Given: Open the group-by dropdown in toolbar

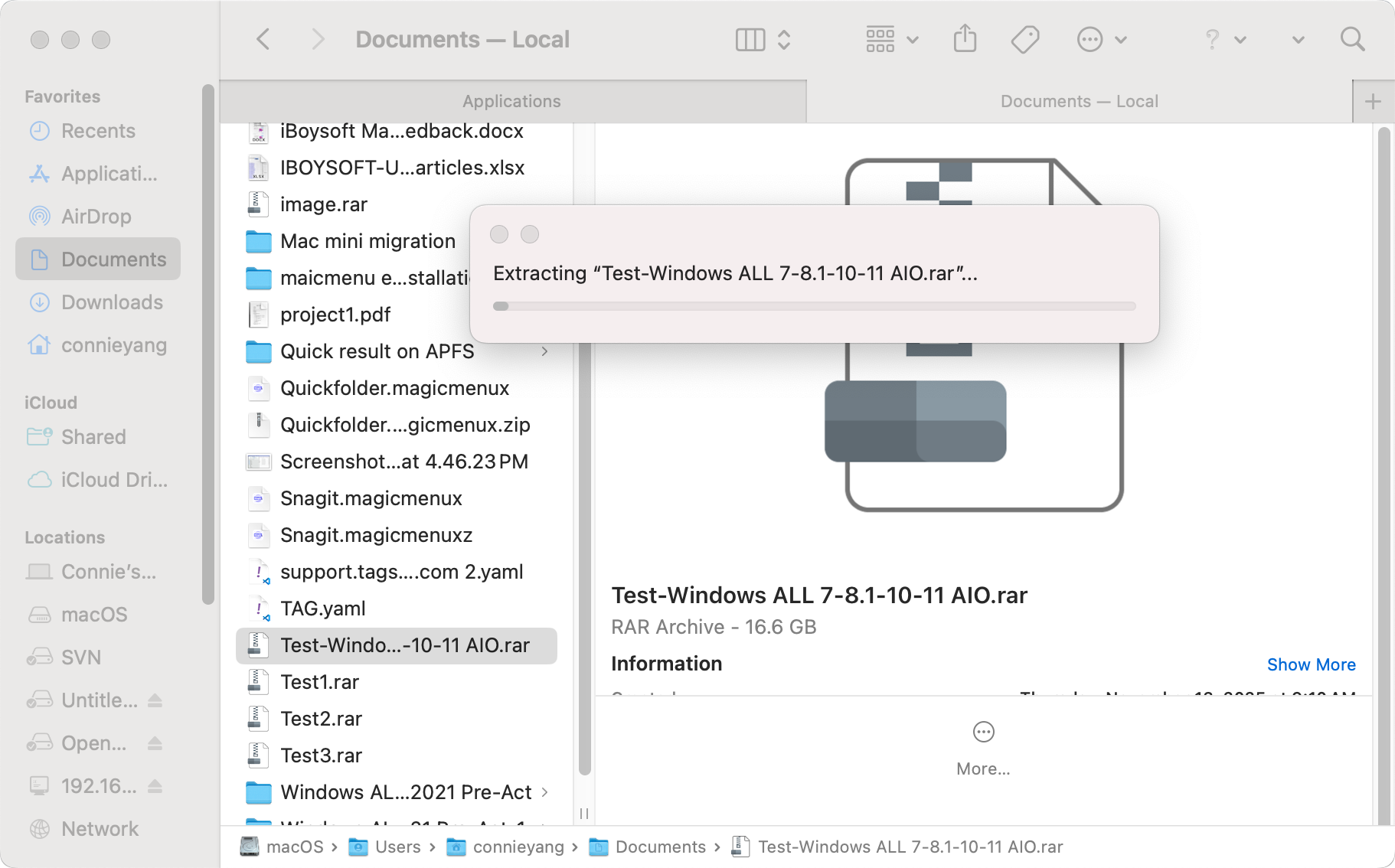Looking at the screenshot, I should (x=891, y=39).
